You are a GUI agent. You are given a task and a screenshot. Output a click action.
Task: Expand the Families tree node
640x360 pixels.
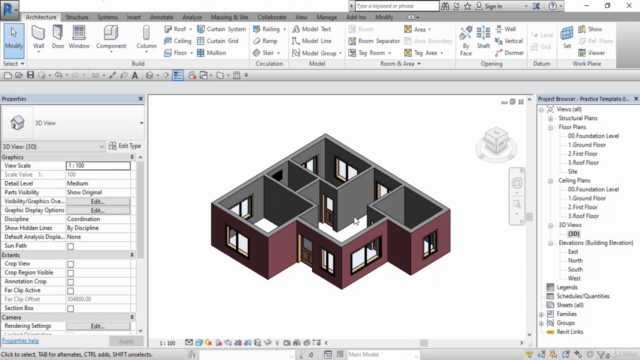pos(541,314)
